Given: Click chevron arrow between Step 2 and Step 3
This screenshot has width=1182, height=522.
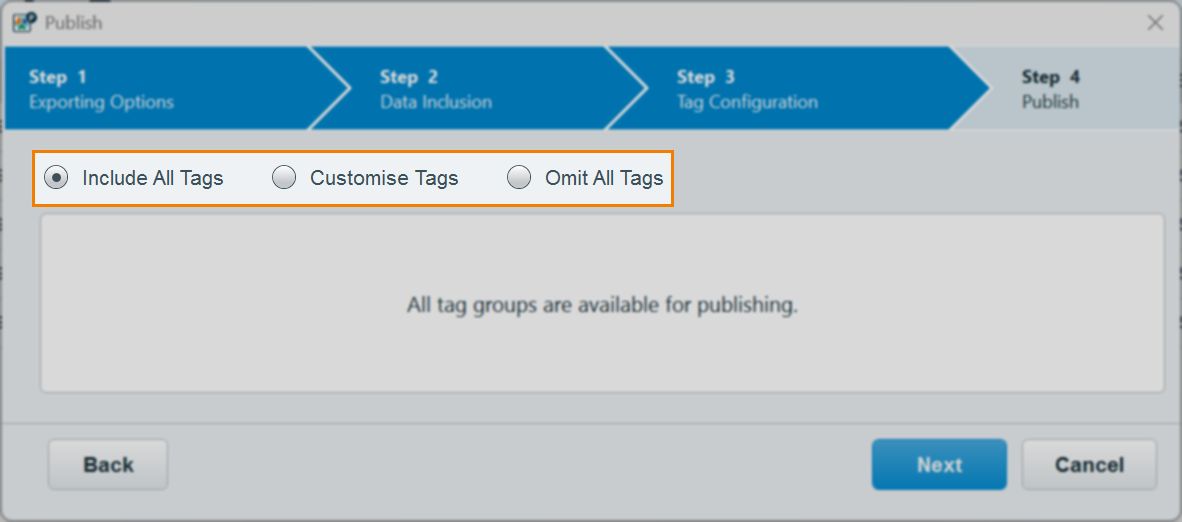Looking at the screenshot, I should (x=630, y=88).
